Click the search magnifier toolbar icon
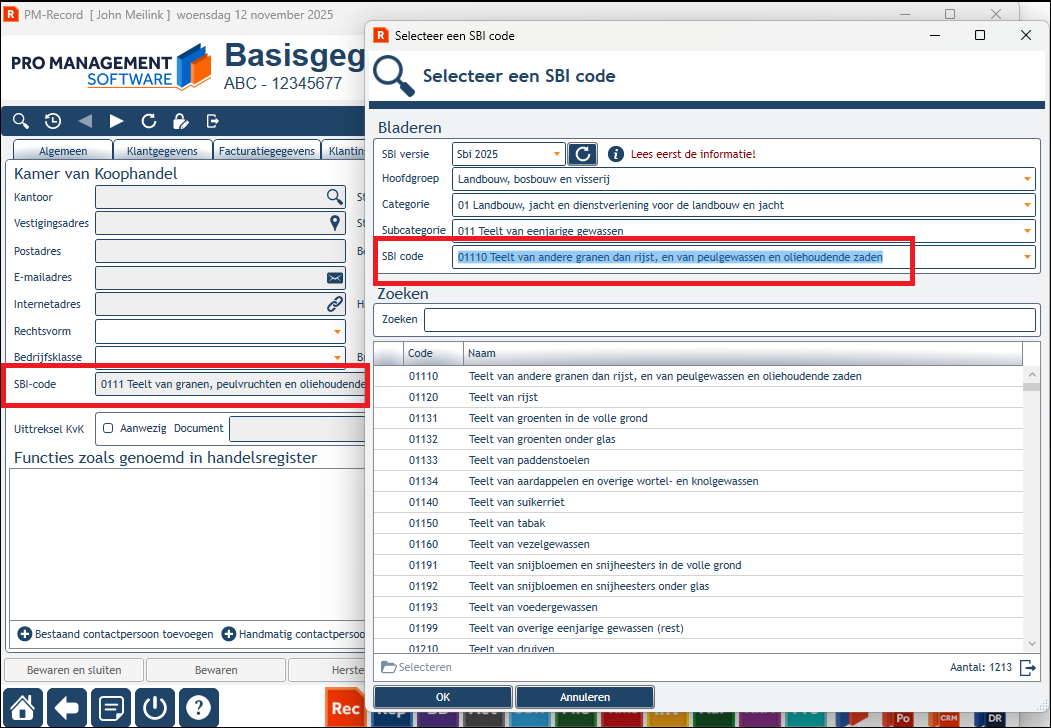 tap(21, 121)
